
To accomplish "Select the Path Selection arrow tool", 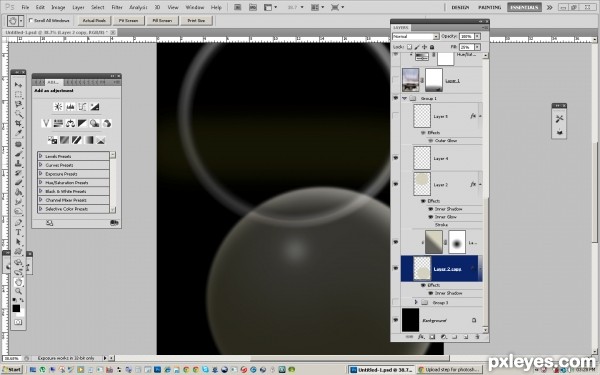I will (18, 242).
